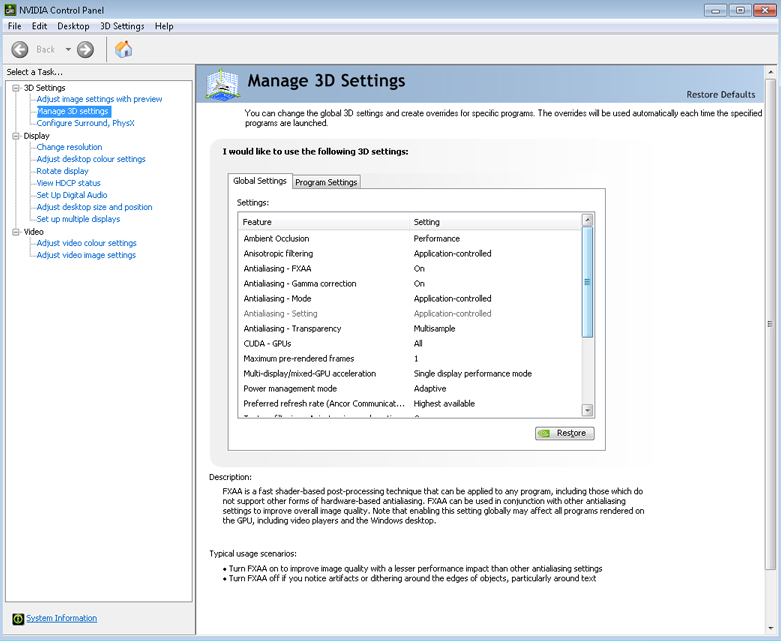
Task: Click the settings list scrollbar thumb
Action: [588, 282]
